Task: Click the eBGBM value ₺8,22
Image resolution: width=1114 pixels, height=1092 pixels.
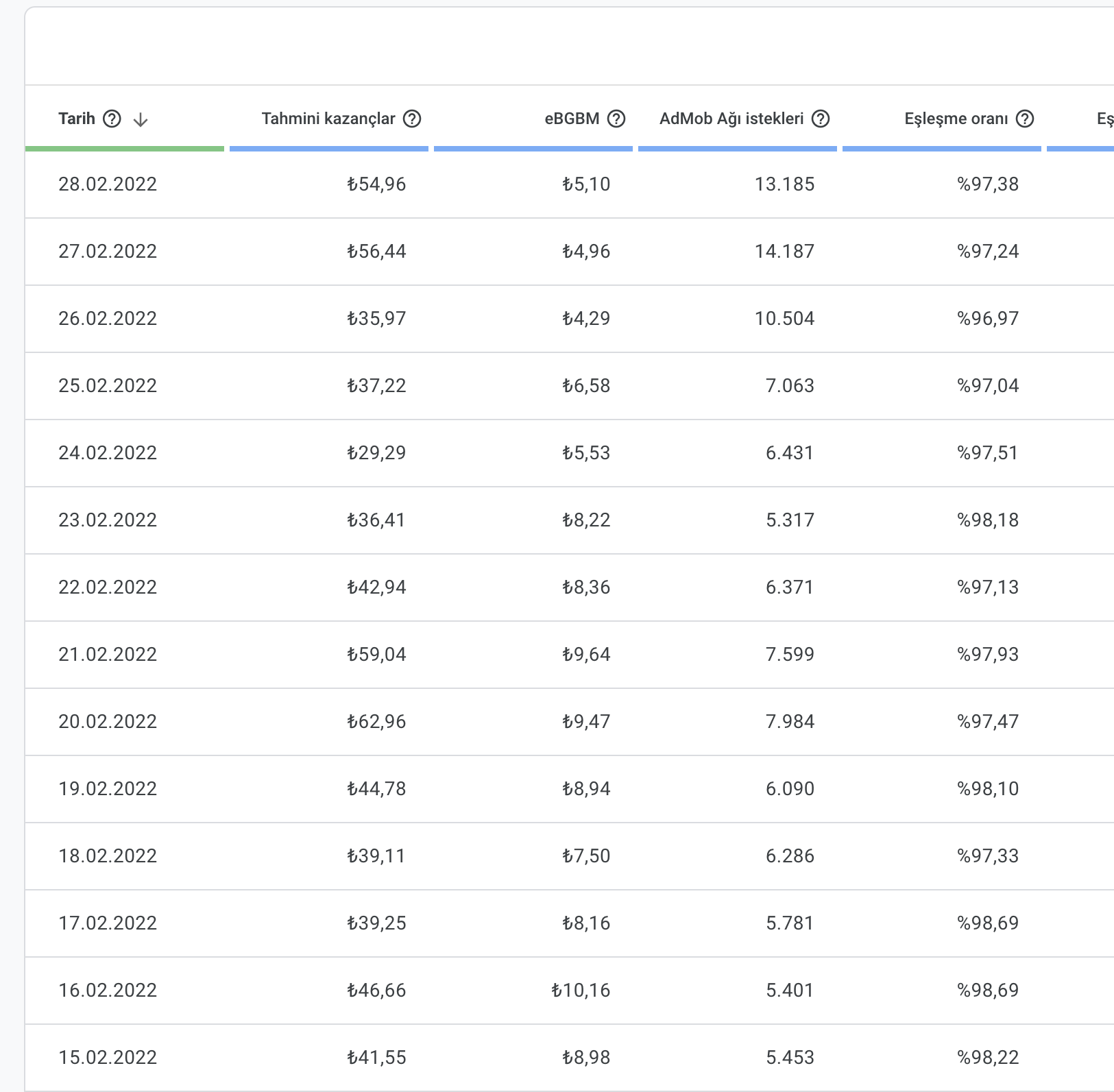Action: point(586,520)
